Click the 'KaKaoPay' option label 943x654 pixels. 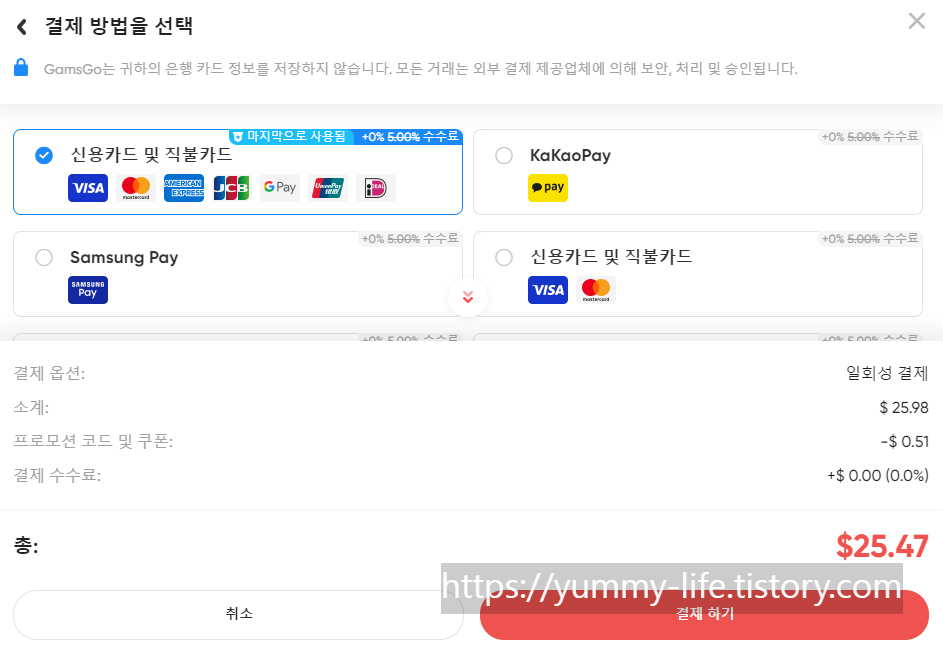point(570,155)
